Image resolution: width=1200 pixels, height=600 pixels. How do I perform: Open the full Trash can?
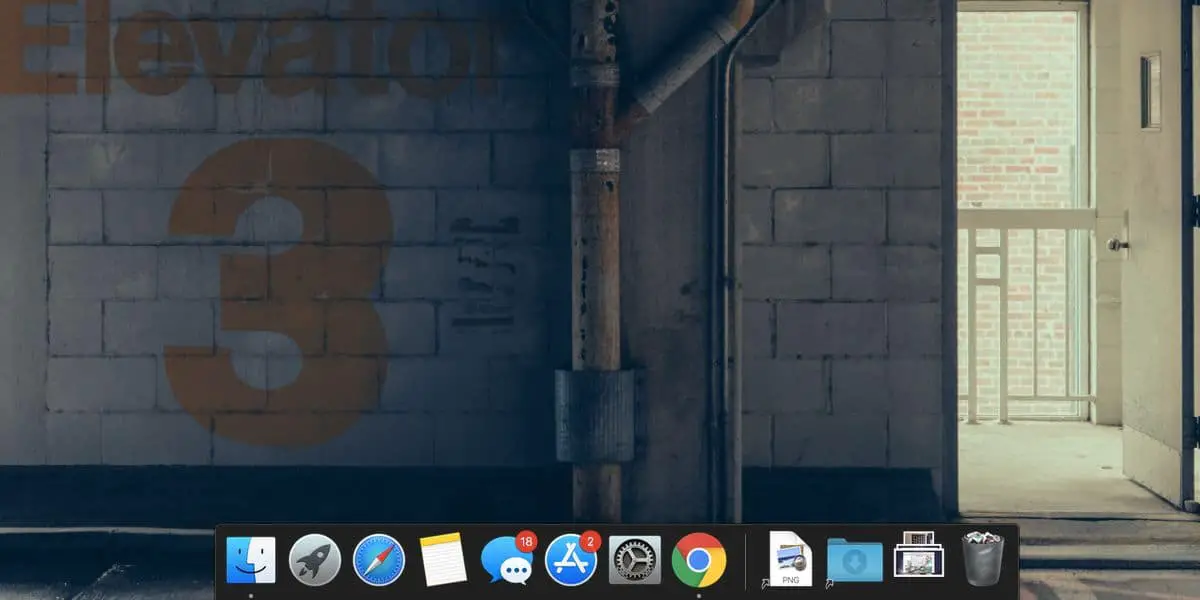coord(983,559)
